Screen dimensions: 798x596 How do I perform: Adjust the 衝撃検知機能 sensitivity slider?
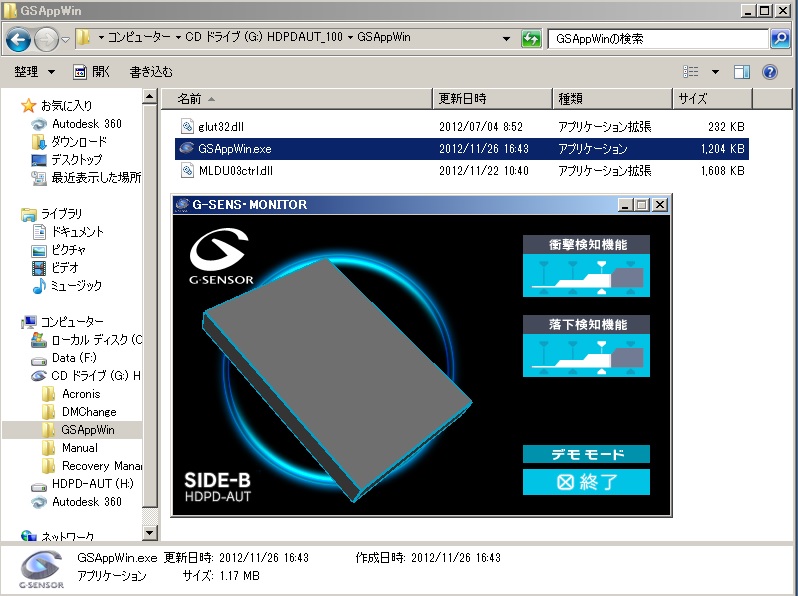[x=586, y=276]
